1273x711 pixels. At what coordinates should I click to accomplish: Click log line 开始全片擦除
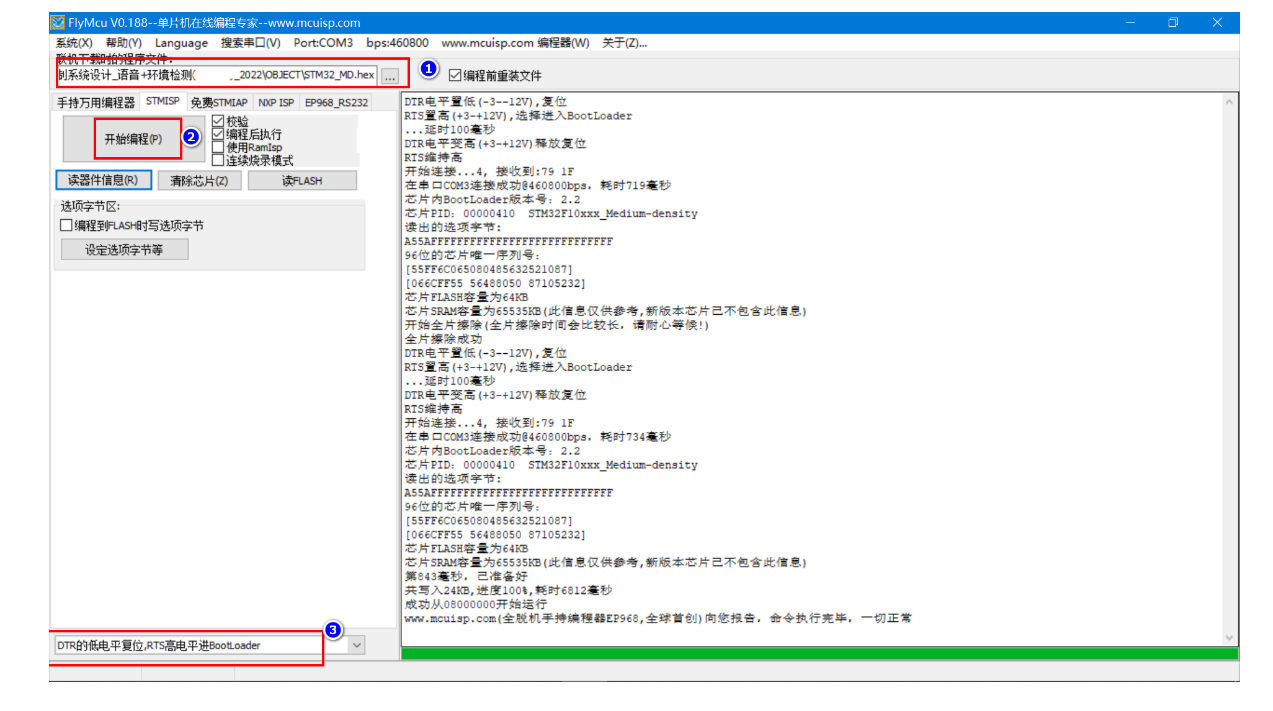pos(556,325)
